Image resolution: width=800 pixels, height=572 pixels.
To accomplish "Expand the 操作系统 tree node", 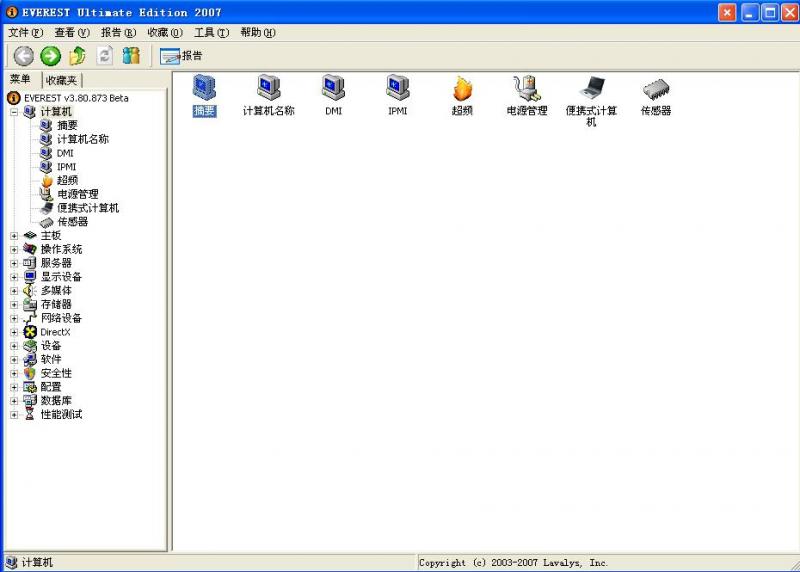I will 14,250.
